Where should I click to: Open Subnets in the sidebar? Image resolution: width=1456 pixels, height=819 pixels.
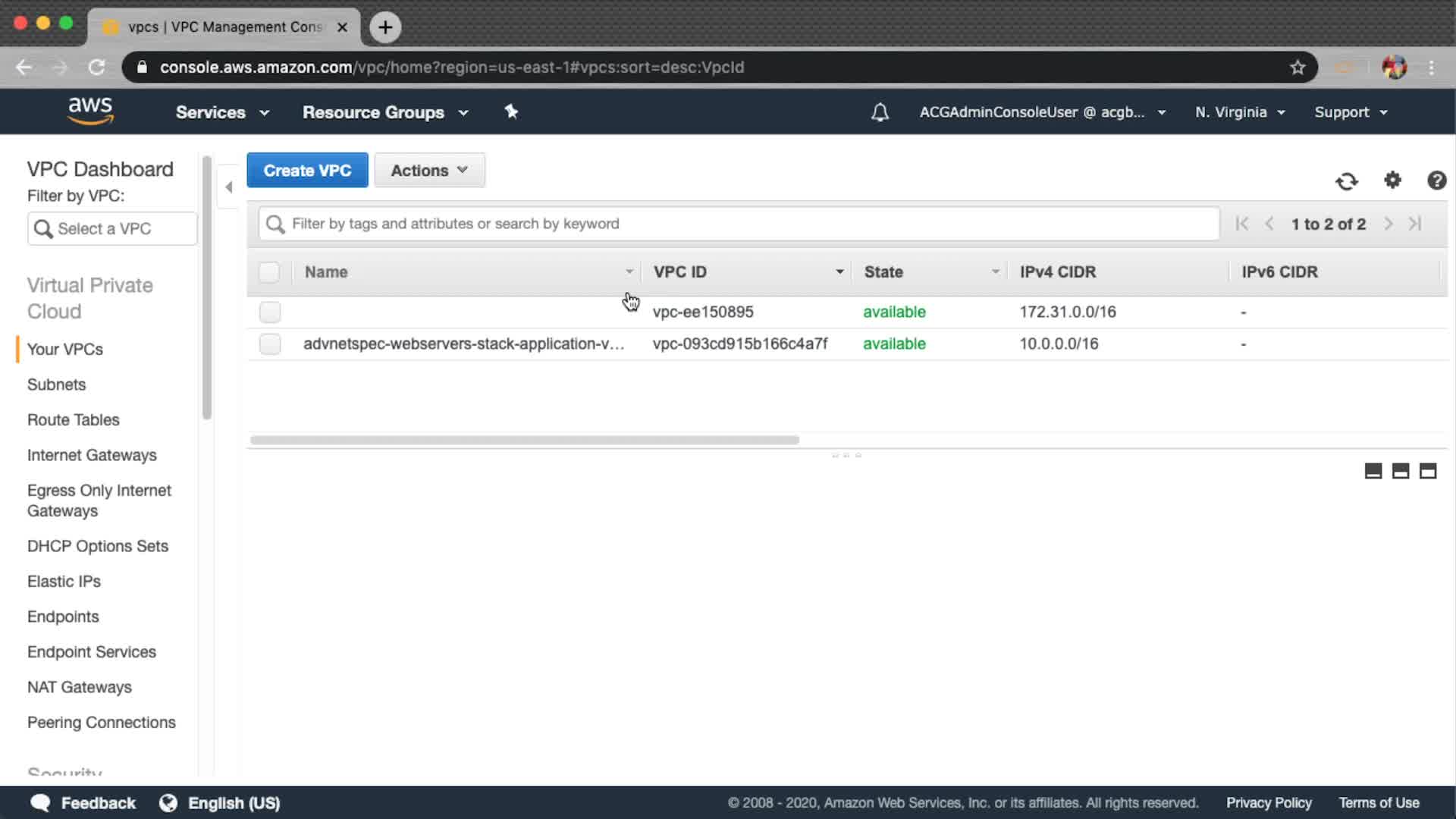click(x=56, y=384)
